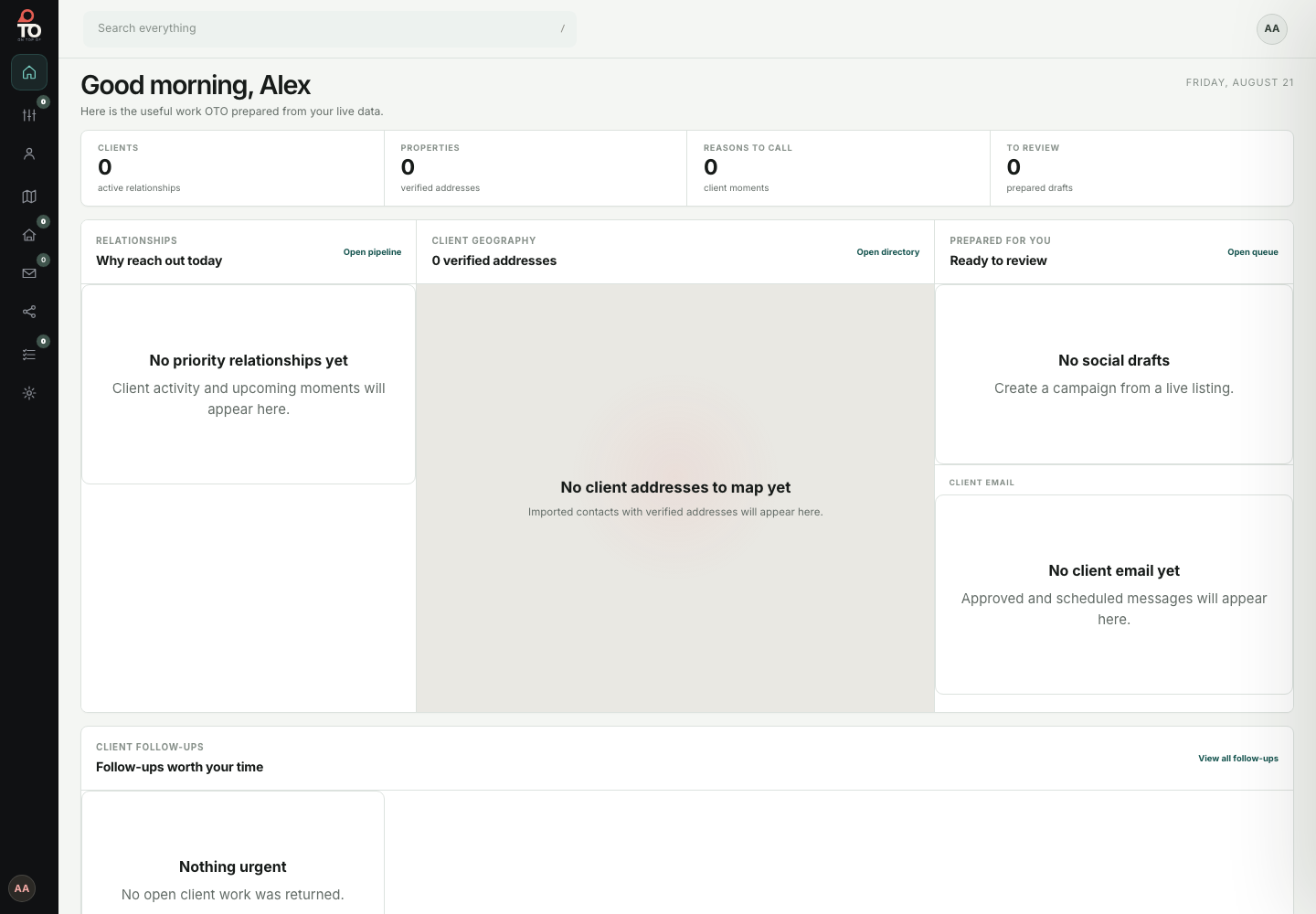Select the Reasons to Call stat card
Viewport: 1316px width, 914px height.
tap(838, 168)
